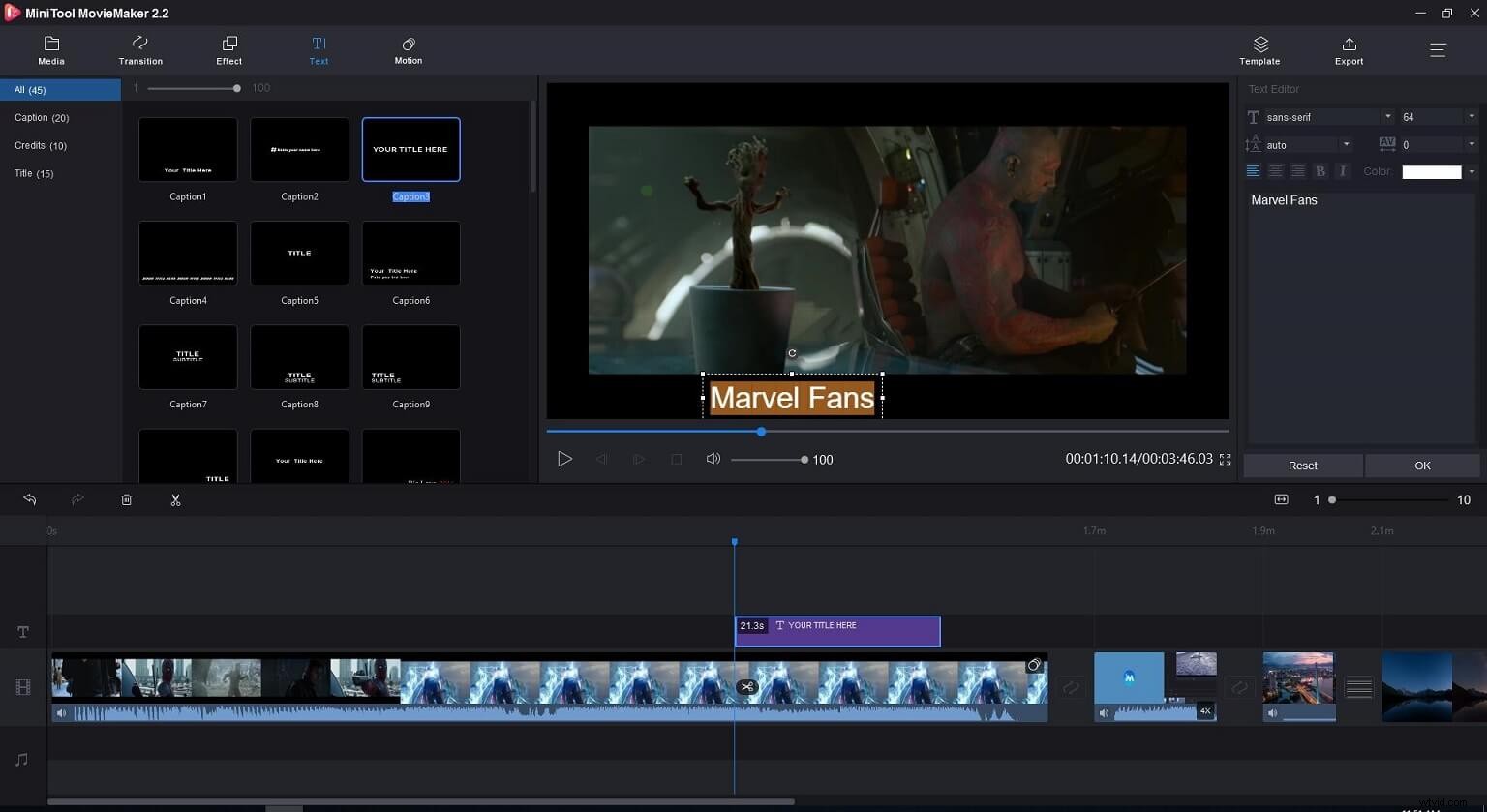Select the Credits category
The height and width of the screenshot is (812, 1487).
coord(41,145)
